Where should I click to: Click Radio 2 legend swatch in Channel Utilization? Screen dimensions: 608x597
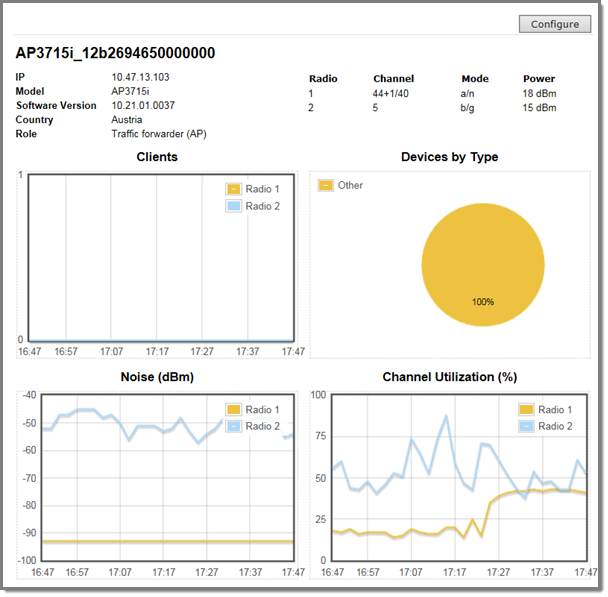click(x=526, y=426)
